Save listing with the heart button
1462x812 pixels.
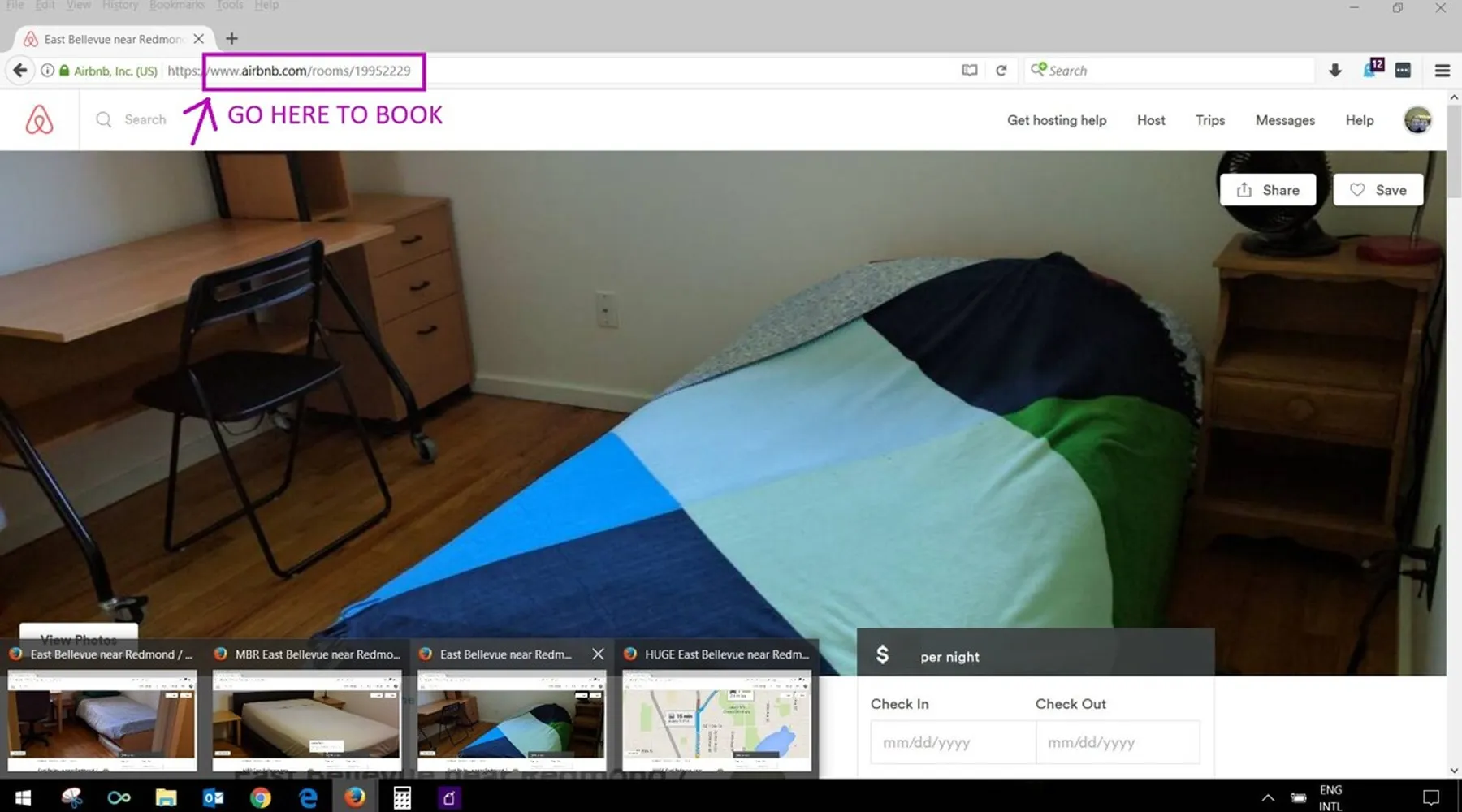(1378, 190)
